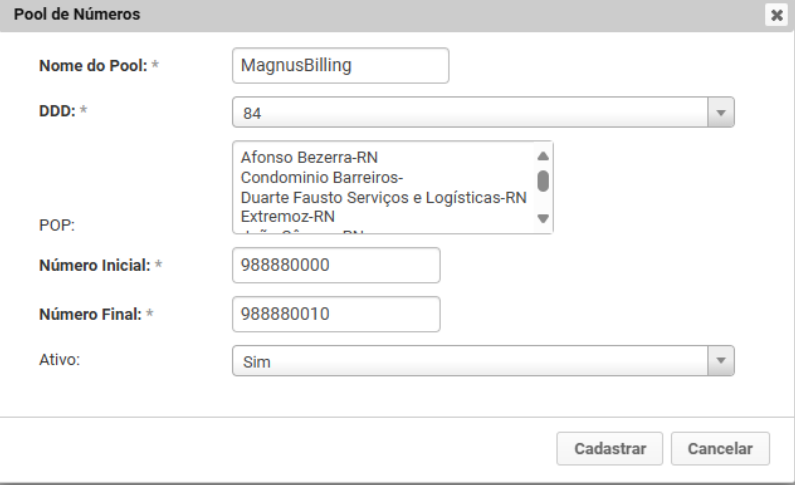Click the Nome do Pool text field

[x=339, y=65]
